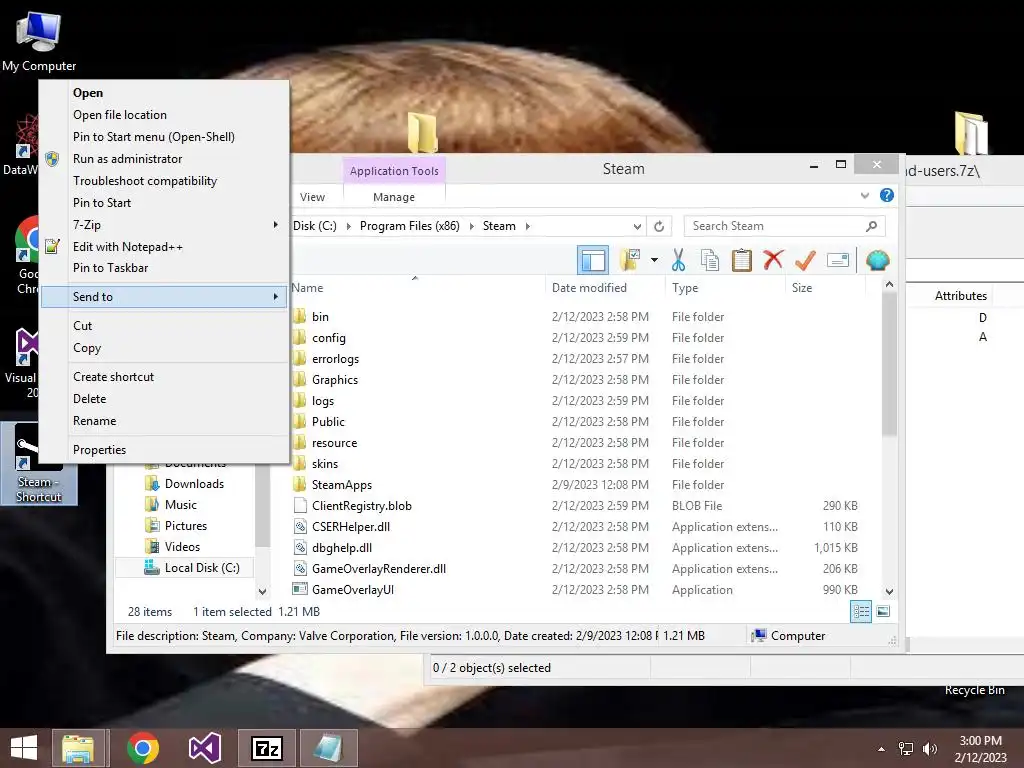This screenshot has height=768, width=1024.
Task: Open Classic Shell settings shell icon
Action: pos(878,260)
